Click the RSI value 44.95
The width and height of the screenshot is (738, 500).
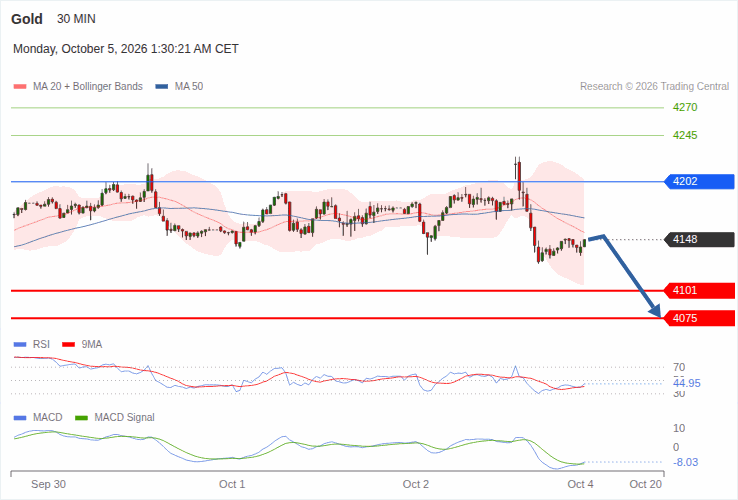[x=687, y=383]
